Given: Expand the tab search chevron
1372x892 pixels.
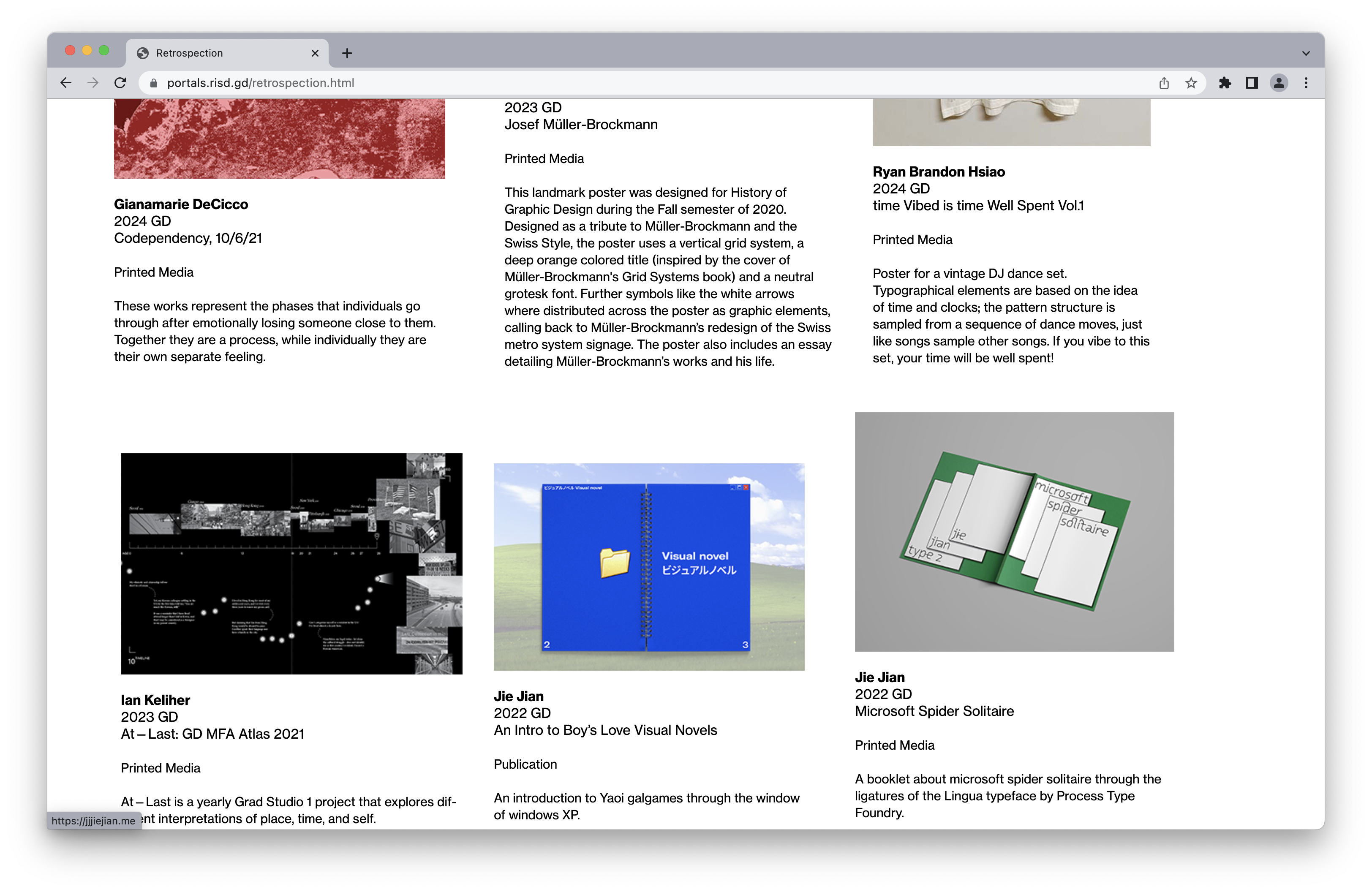Looking at the screenshot, I should pos(1306,53).
